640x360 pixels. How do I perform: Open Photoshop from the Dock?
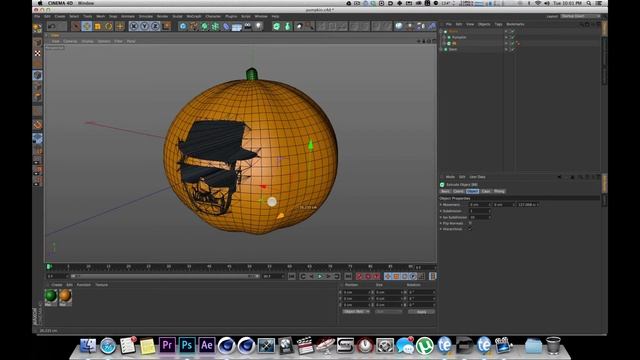(x=187, y=345)
